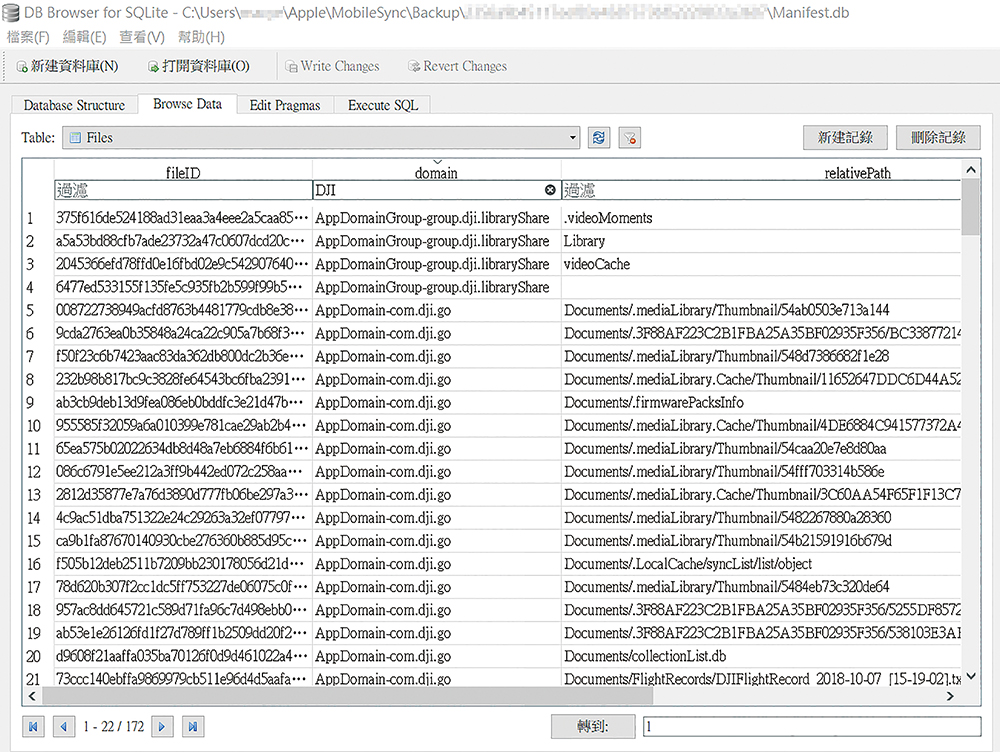Screen dimensions: 1000x752
Task: Click the horizontal scrollbar right arrow
Action: (x=950, y=696)
